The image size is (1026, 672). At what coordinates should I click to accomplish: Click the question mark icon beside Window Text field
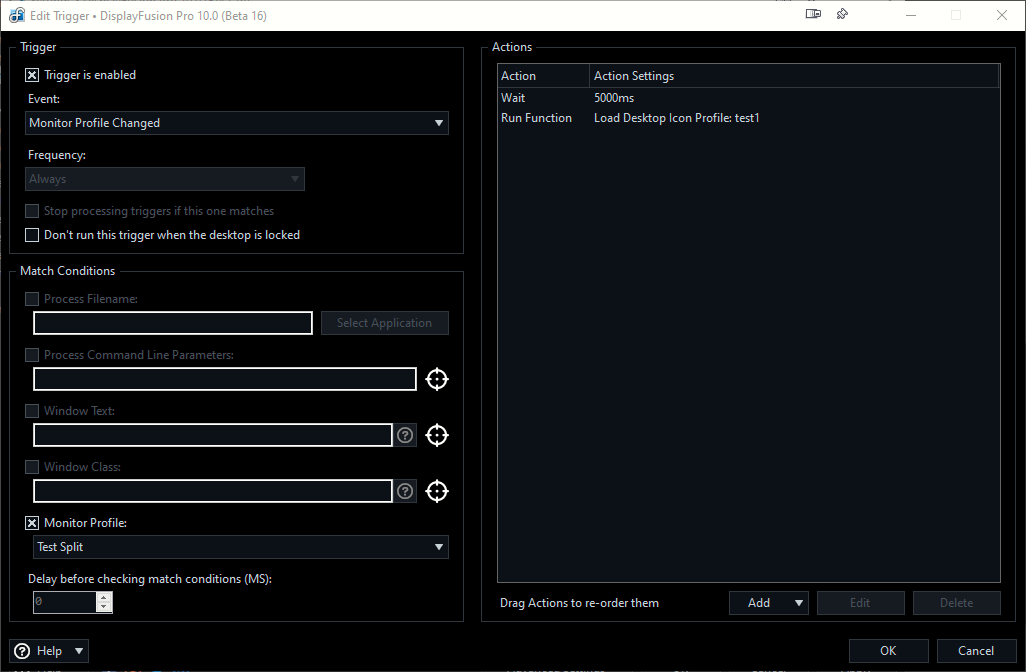coord(405,435)
